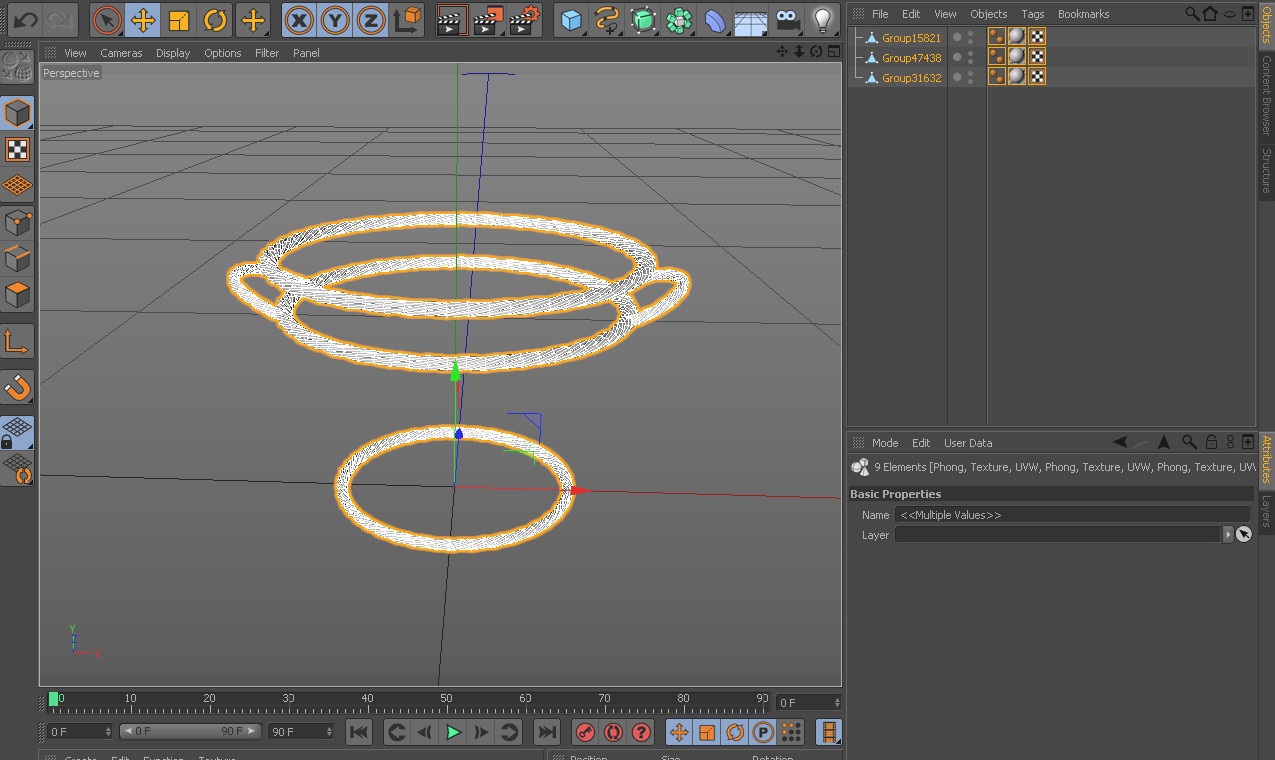1275x760 pixels.
Task: Toggle X axis lock
Action: 299,20
